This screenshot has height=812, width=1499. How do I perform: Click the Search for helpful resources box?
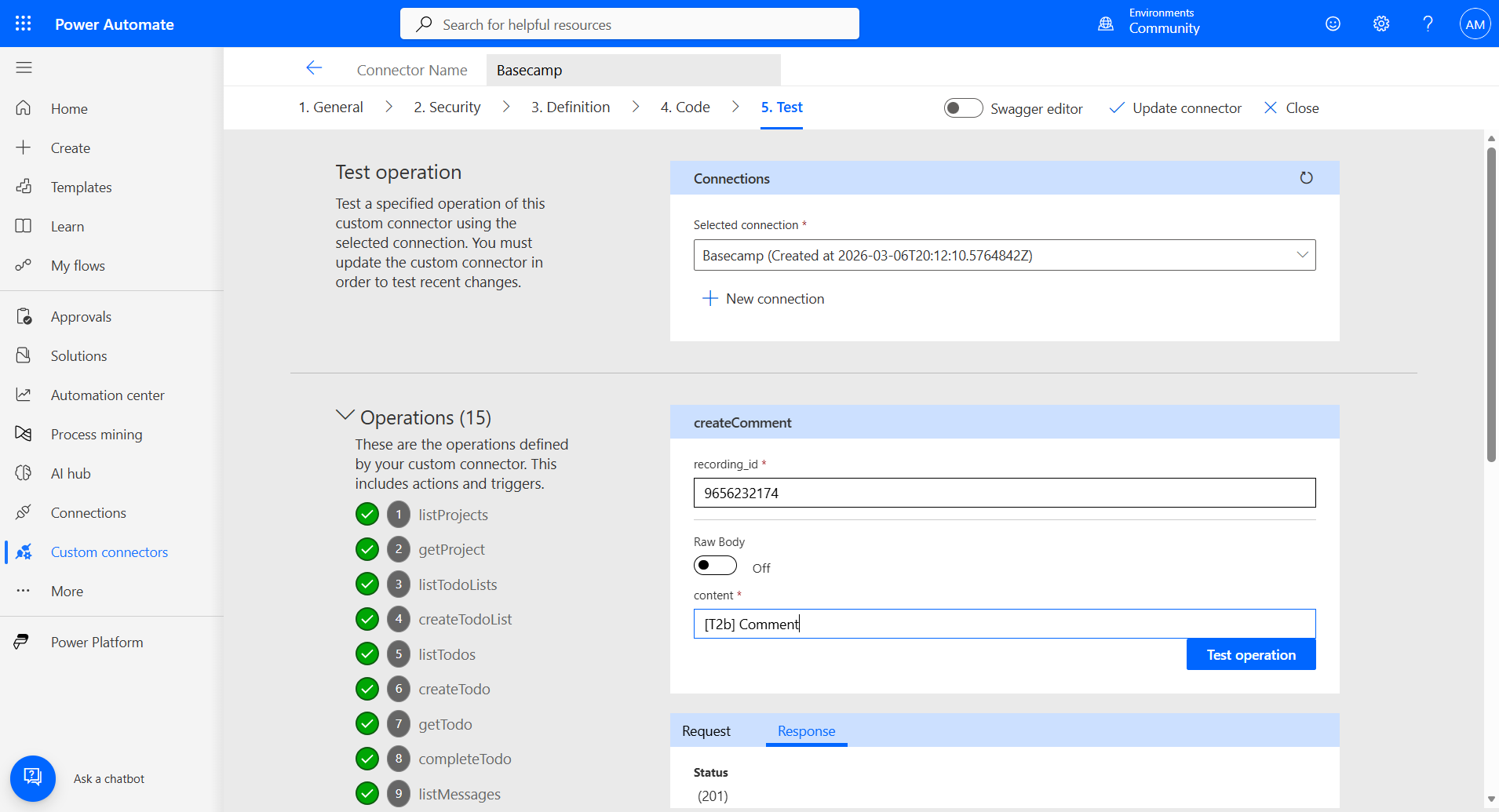[629, 24]
